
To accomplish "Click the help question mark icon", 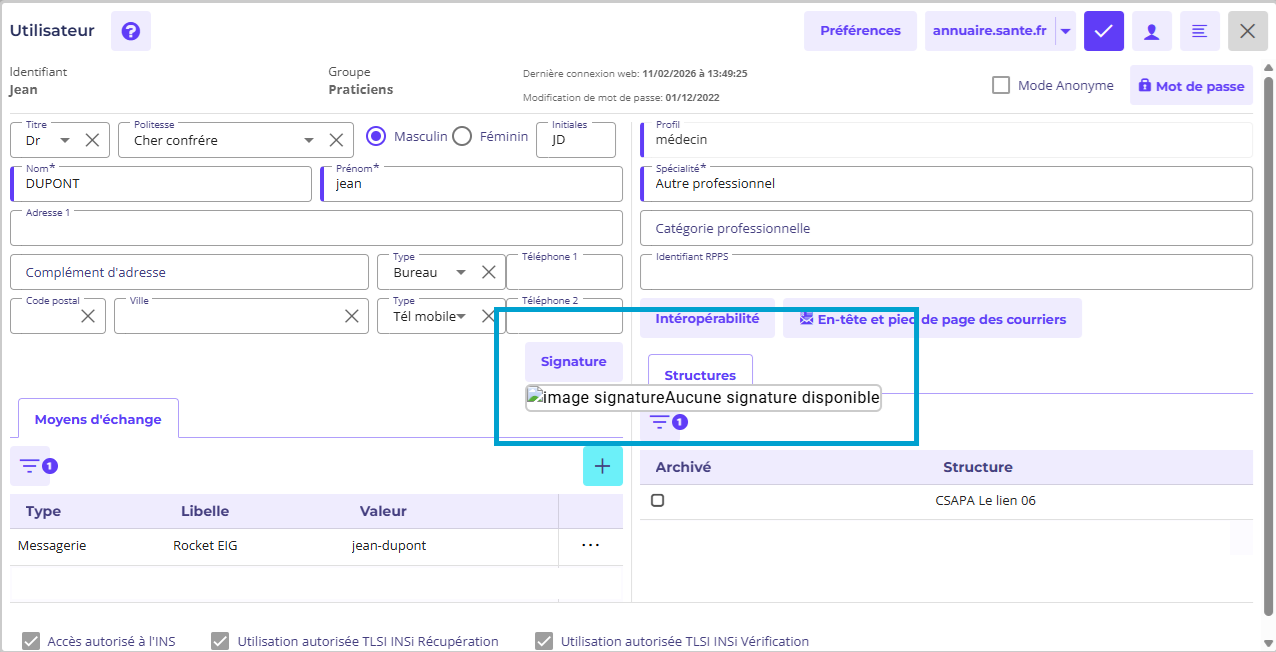I will [x=130, y=31].
